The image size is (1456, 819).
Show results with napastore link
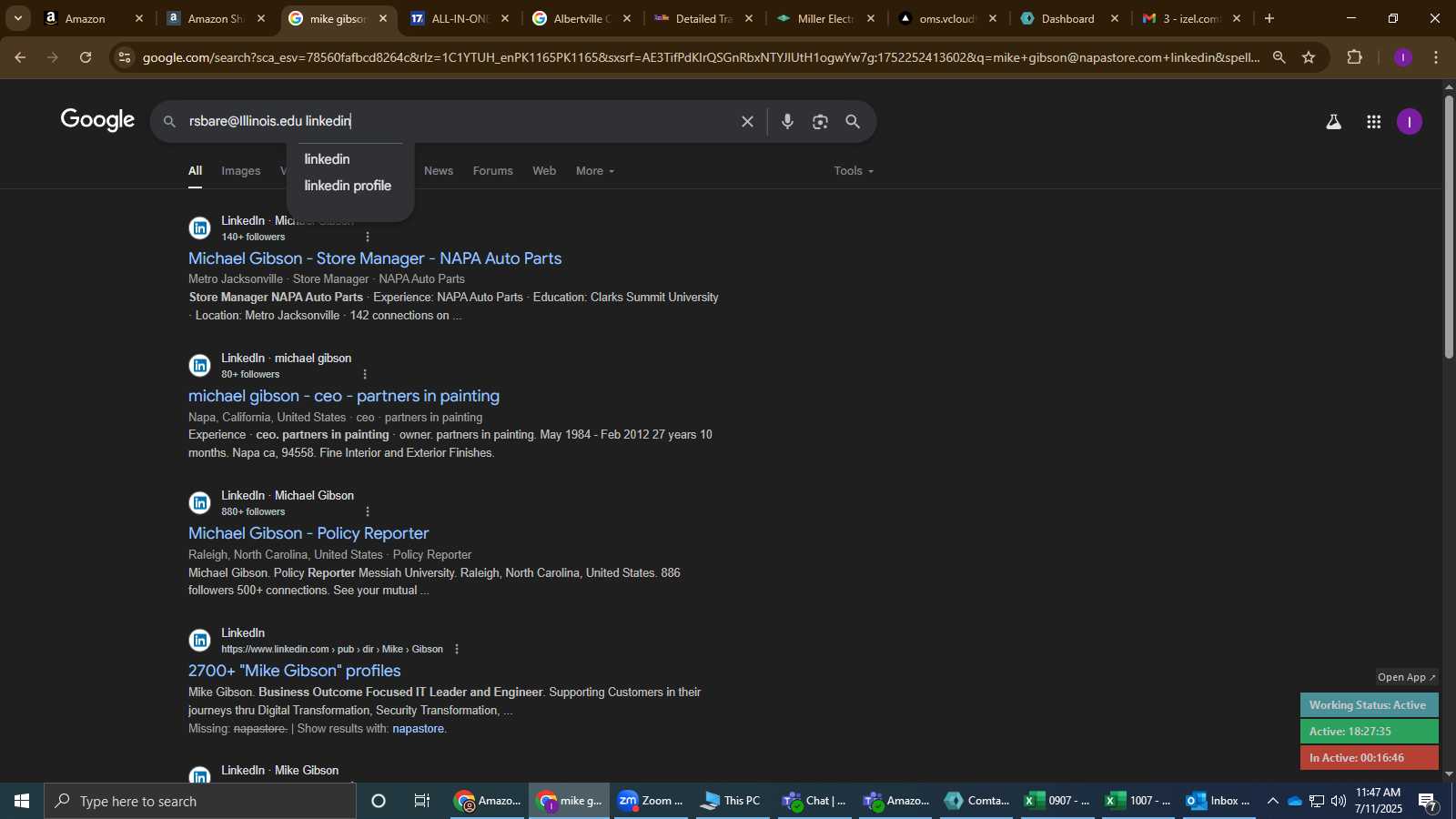tap(419, 729)
